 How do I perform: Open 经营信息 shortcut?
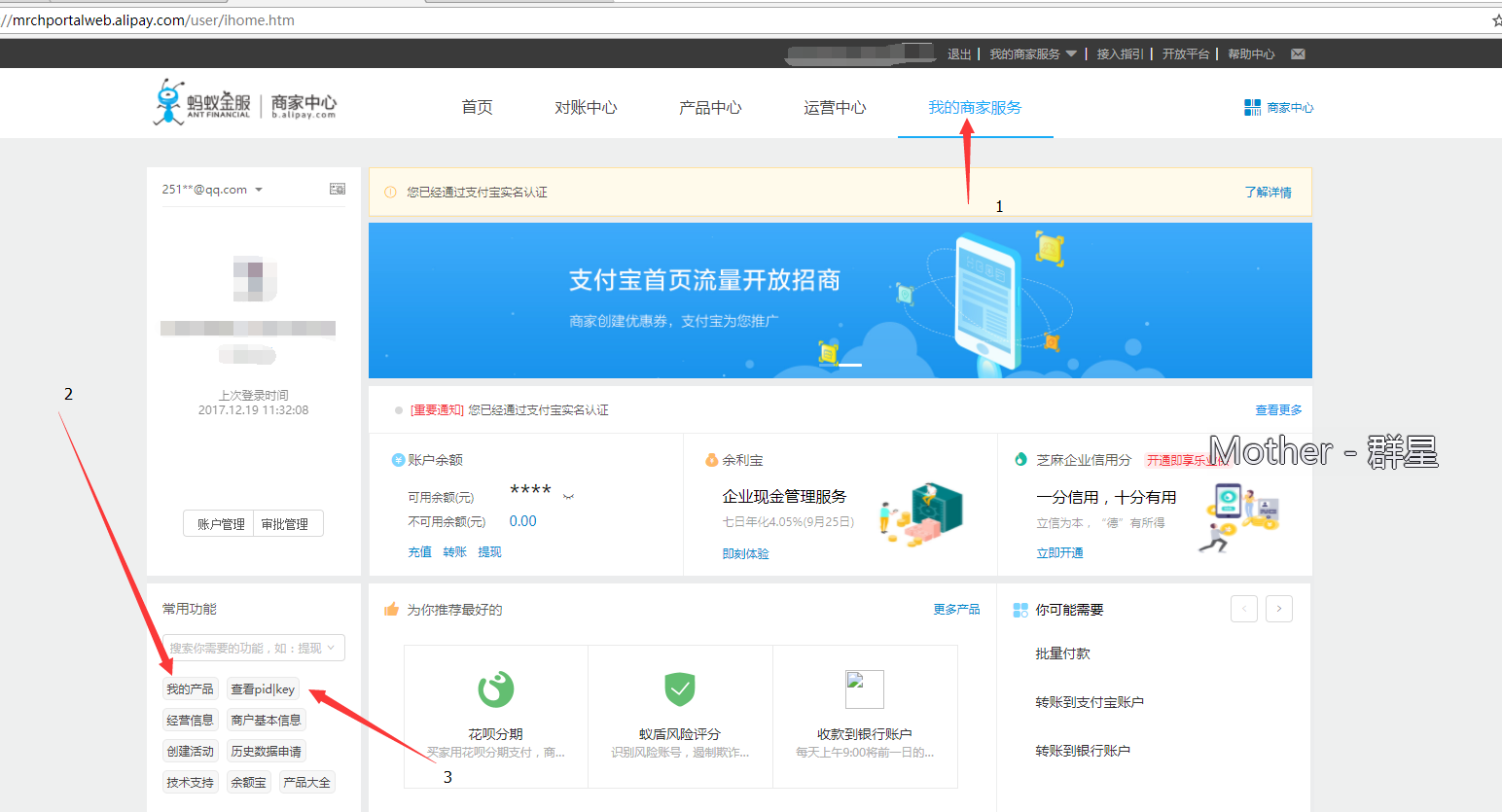[x=190, y=721]
